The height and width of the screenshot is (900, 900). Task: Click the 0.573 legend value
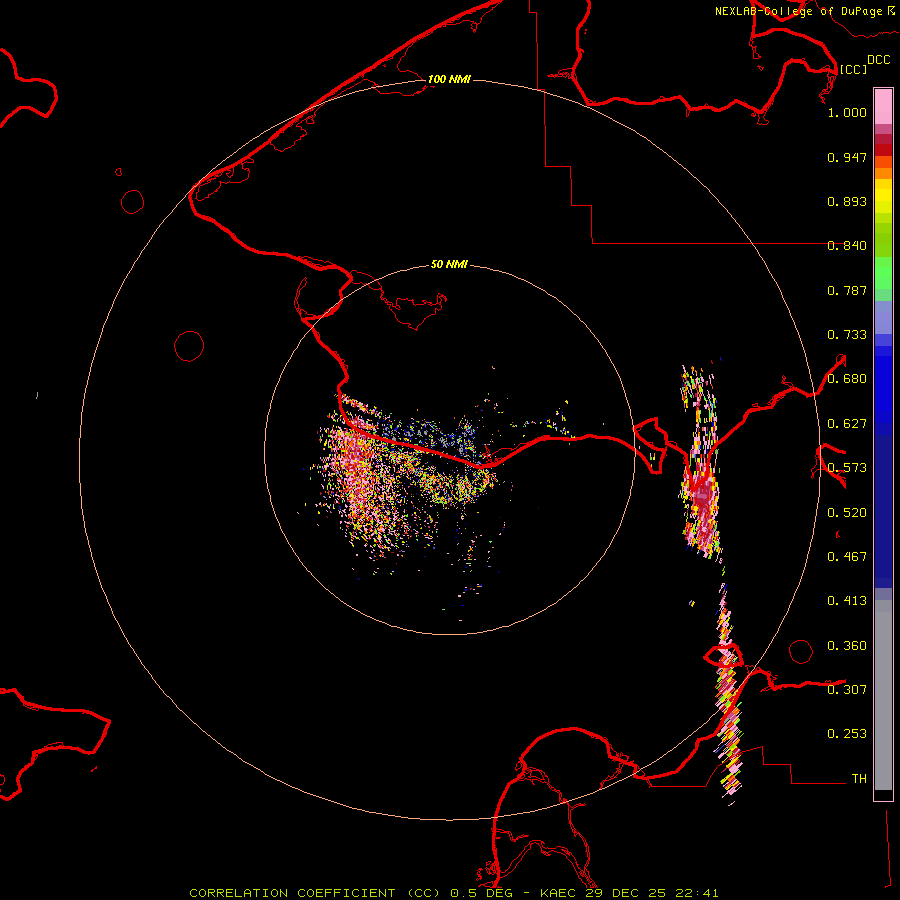(x=847, y=468)
